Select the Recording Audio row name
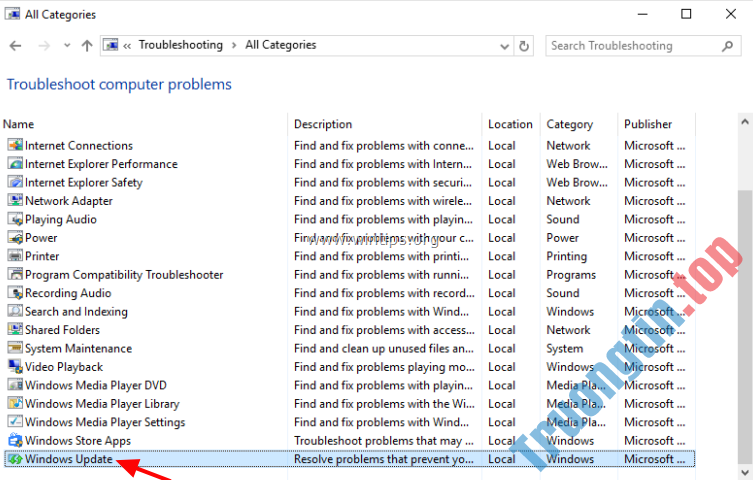 click(68, 293)
